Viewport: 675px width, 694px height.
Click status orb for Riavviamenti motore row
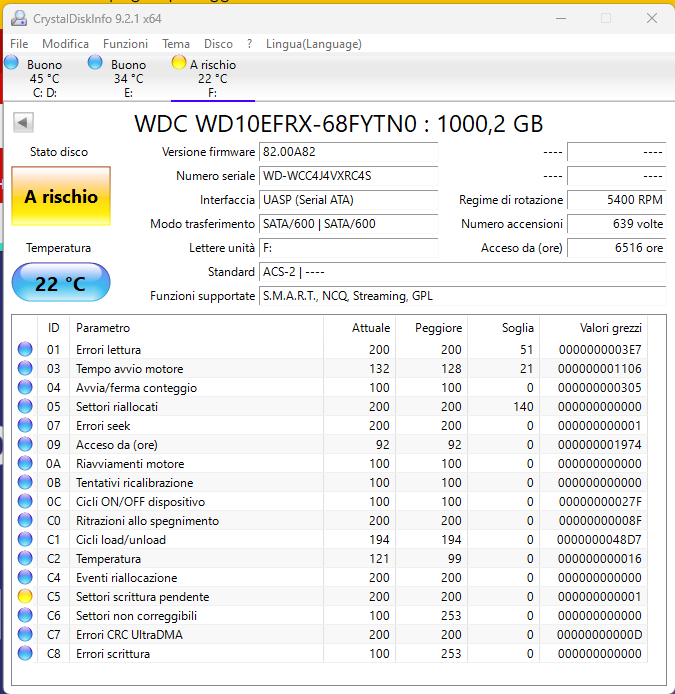[25, 463]
